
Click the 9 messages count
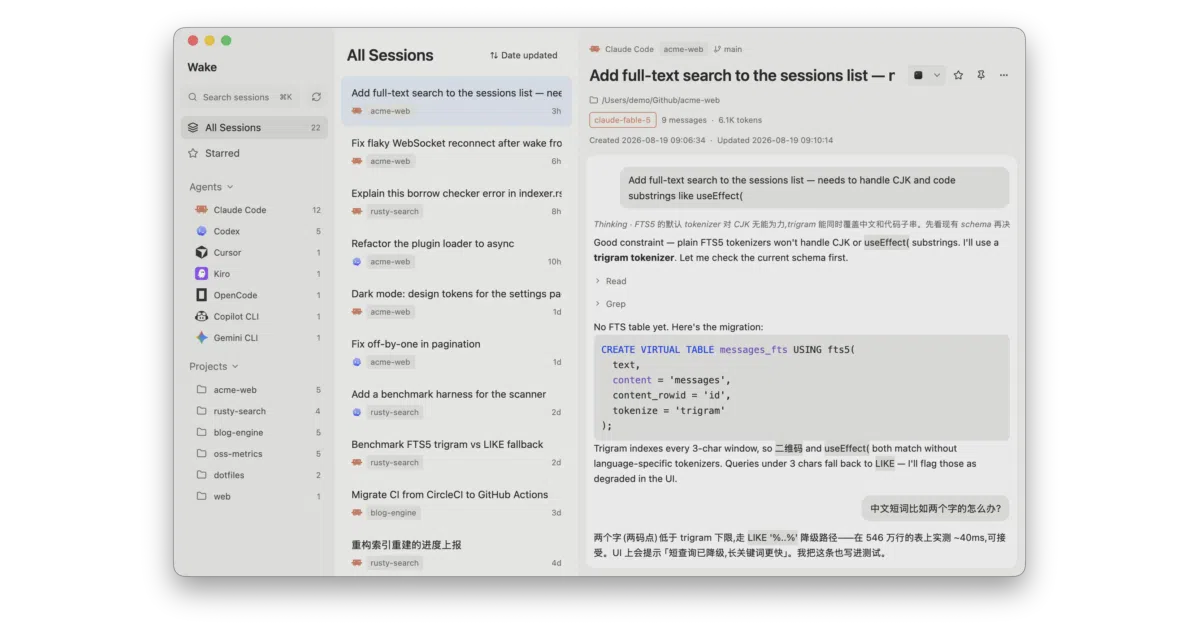[684, 120]
